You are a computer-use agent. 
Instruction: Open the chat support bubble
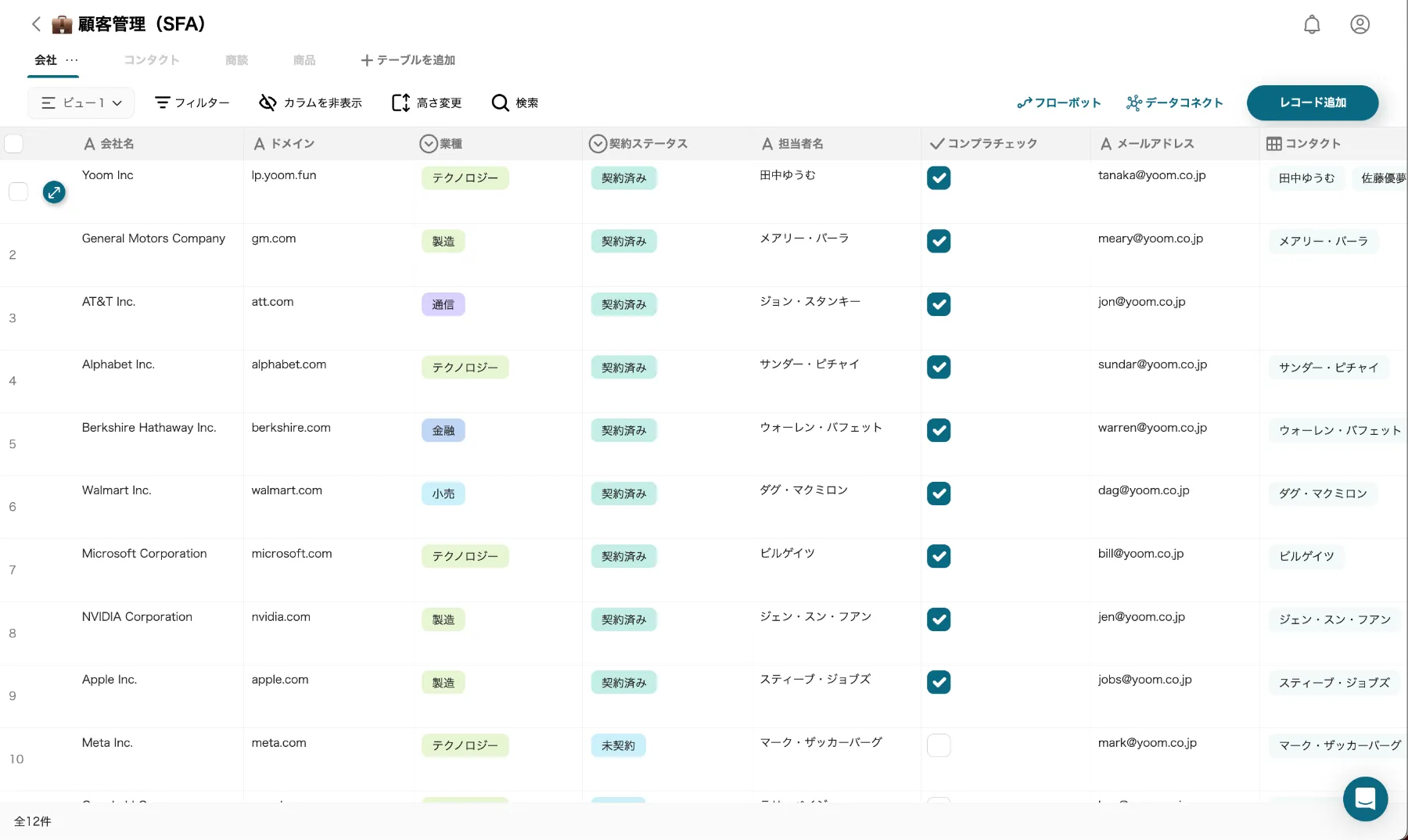click(x=1365, y=799)
